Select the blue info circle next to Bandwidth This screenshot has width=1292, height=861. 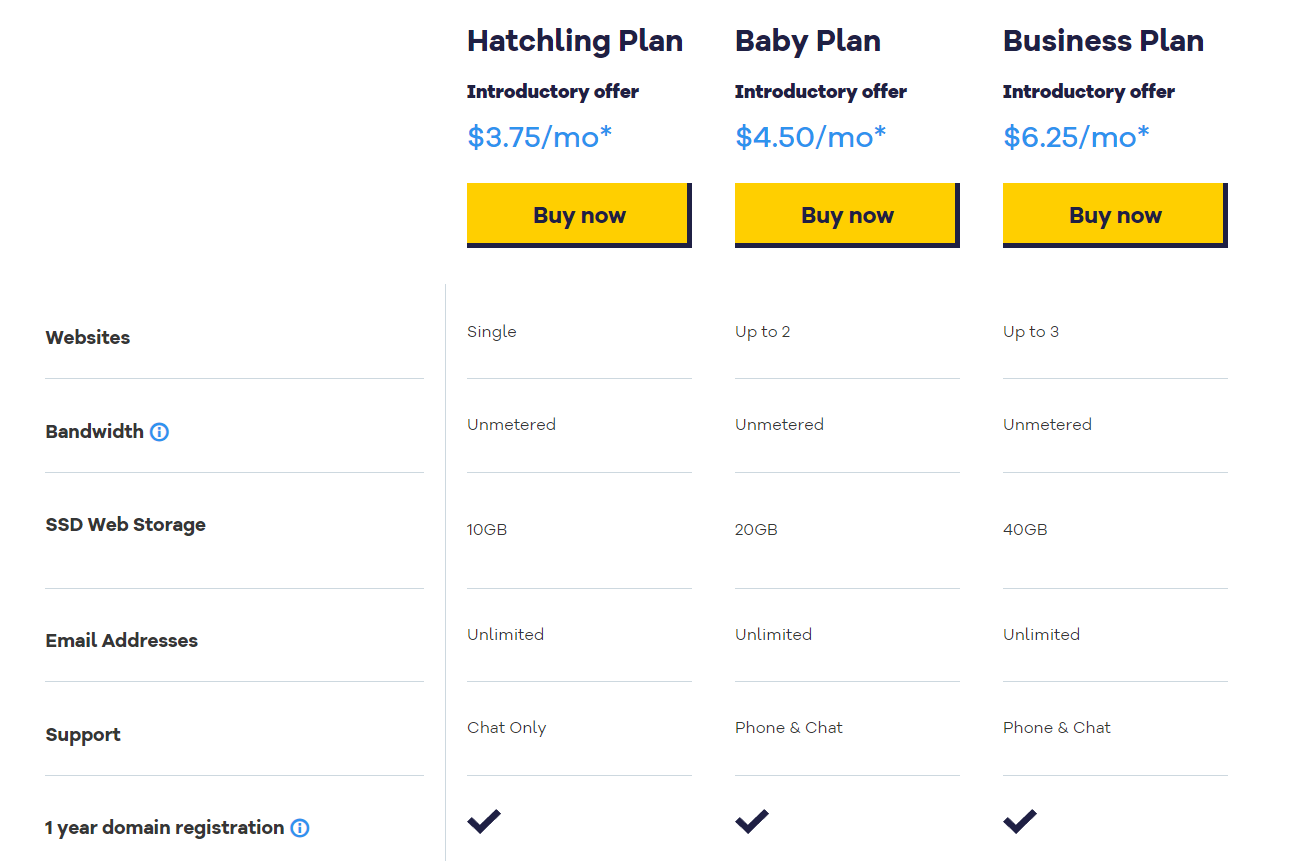point(159,432)
